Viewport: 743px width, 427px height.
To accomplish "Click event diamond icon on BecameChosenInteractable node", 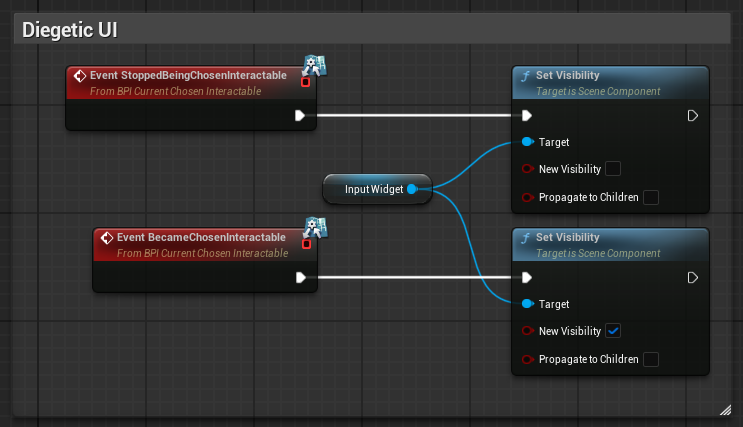I will [107, 237].
